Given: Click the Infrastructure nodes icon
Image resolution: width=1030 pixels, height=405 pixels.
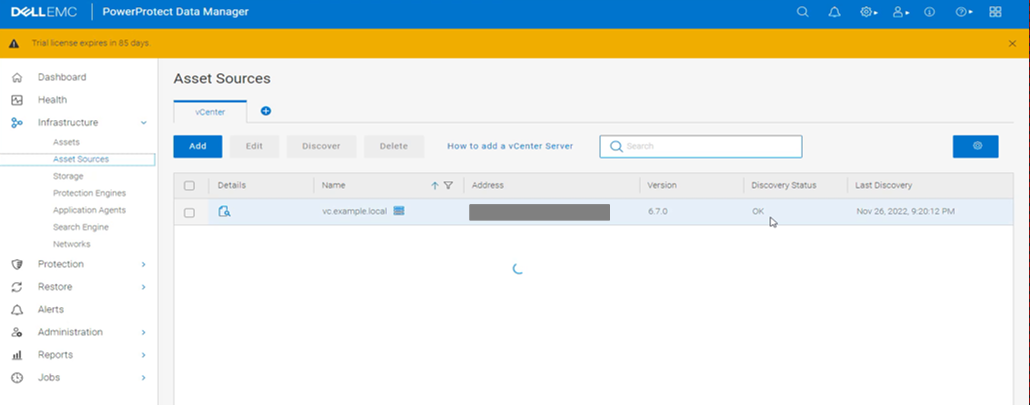Looking at the screenshot, I should tap(18, 123).
